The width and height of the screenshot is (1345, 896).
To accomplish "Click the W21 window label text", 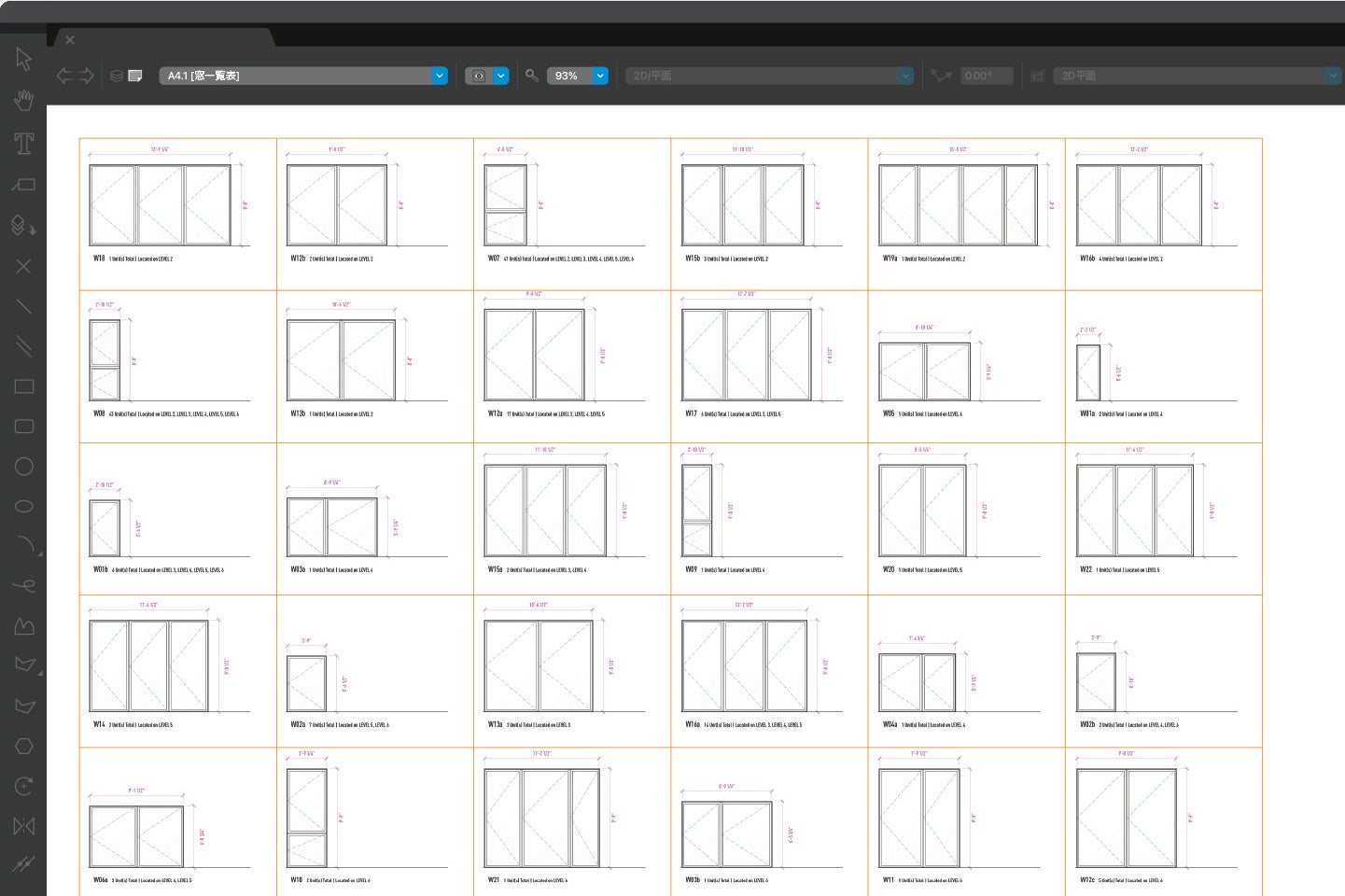I will (493, 880).
